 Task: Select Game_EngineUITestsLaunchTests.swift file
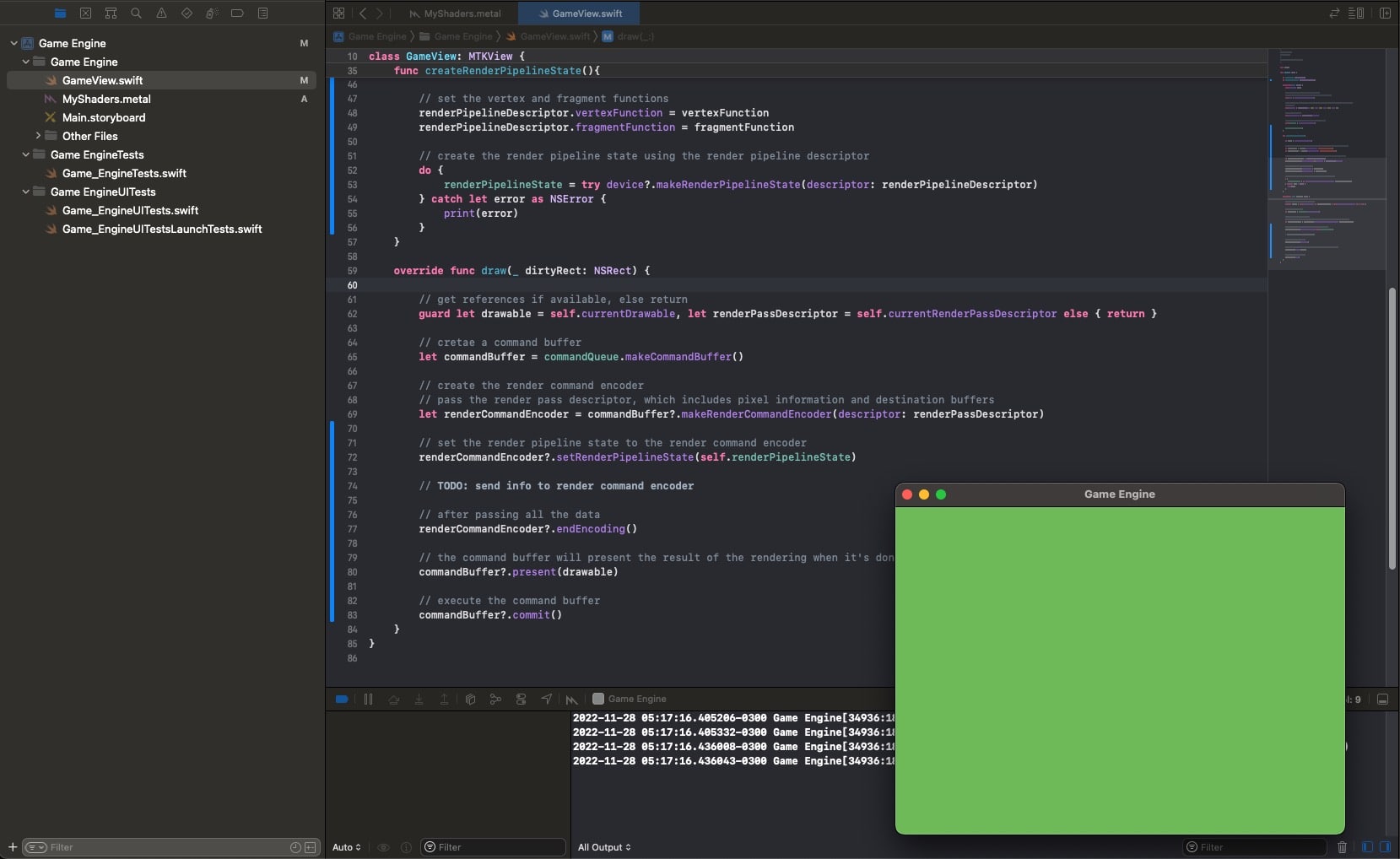161,229
